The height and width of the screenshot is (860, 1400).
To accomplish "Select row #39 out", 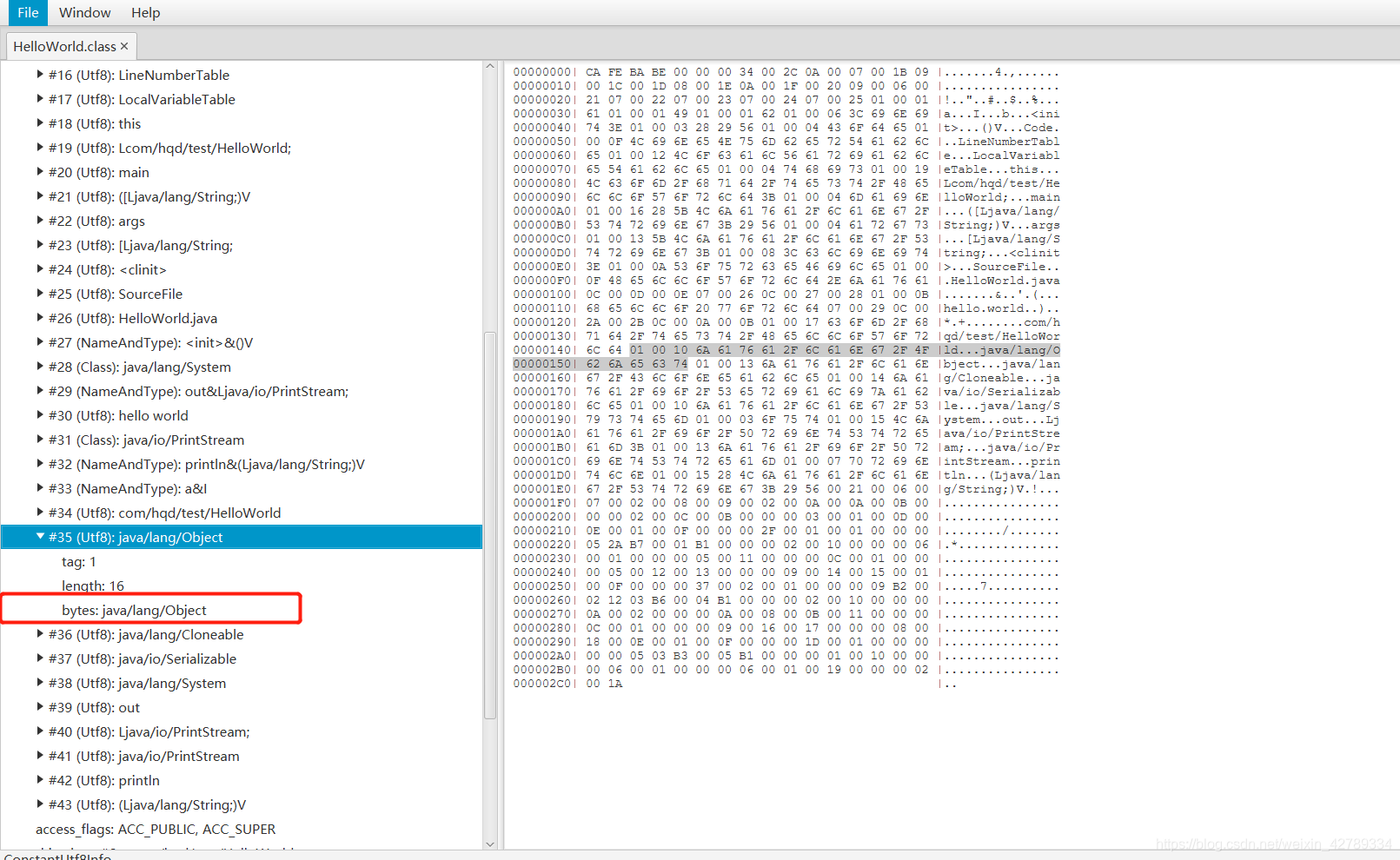I will point(242,707).
